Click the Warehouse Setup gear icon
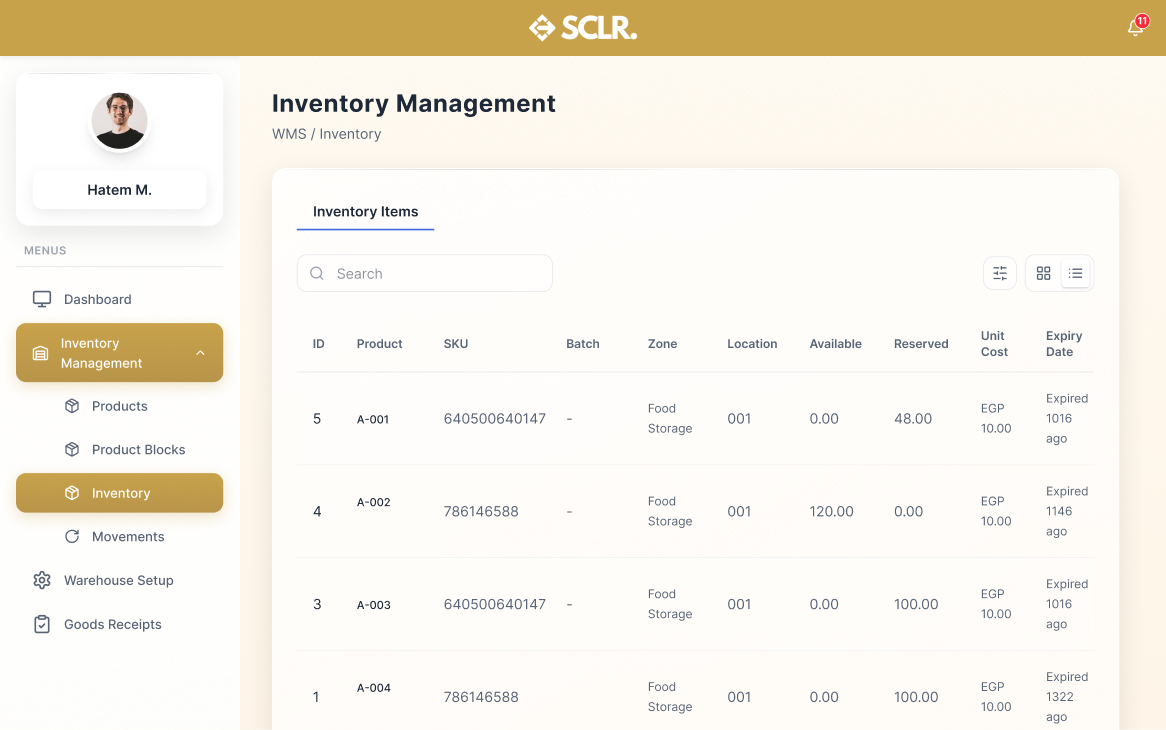 coord(42,580)
